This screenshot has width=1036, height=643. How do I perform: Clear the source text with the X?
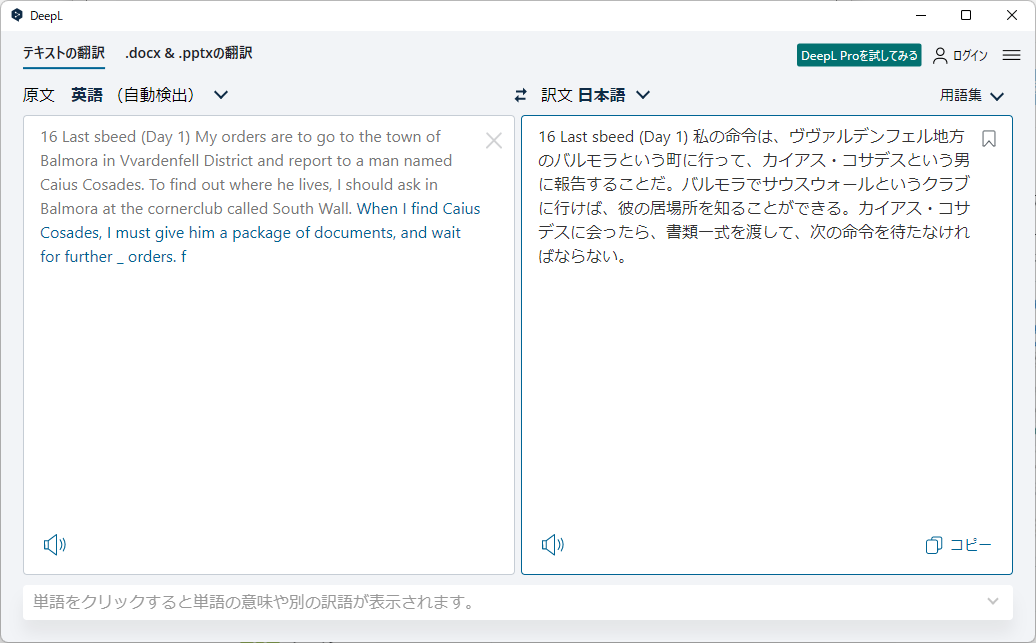[x=494, y=140]
